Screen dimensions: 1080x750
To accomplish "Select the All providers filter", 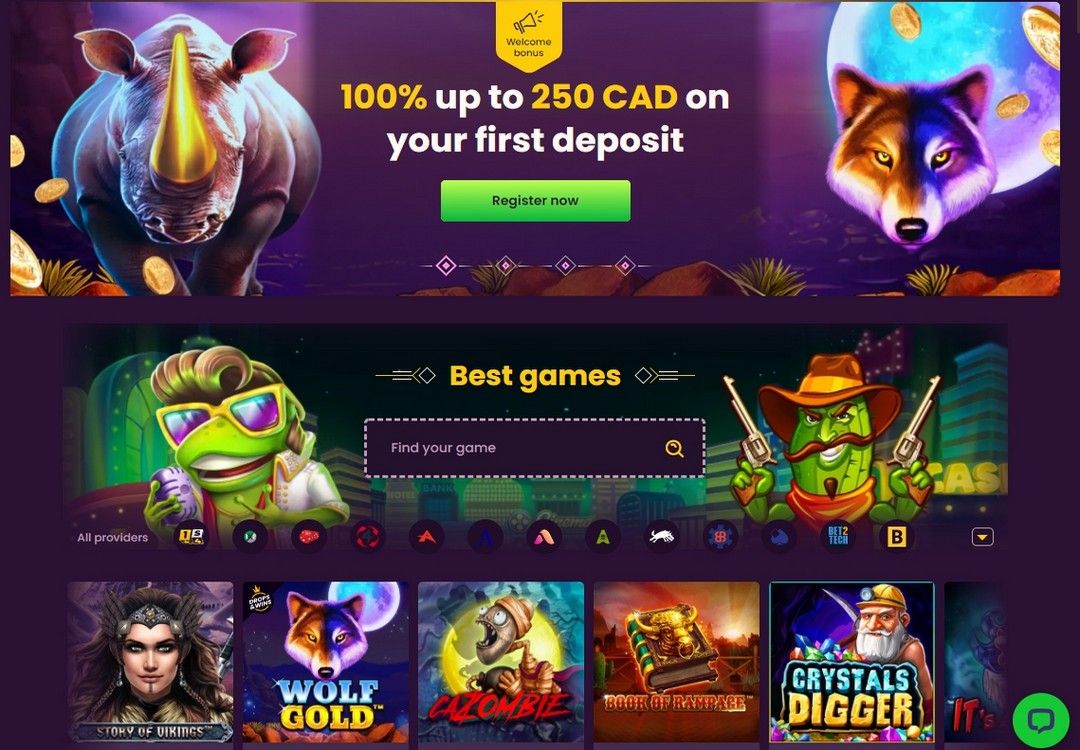I will [x=112, y=537].
